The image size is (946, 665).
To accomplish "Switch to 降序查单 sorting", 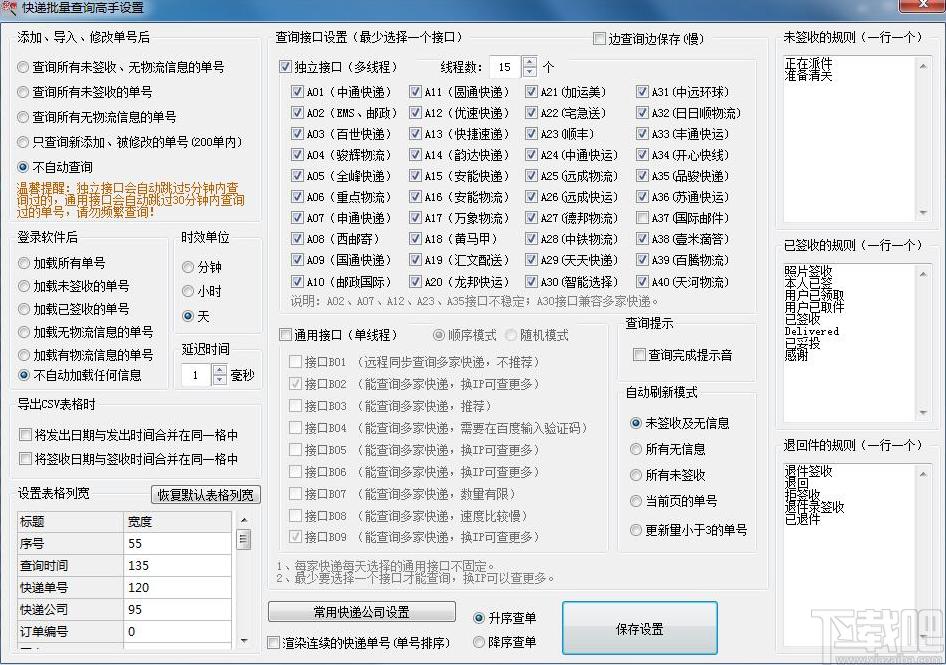I will [480, 642].
